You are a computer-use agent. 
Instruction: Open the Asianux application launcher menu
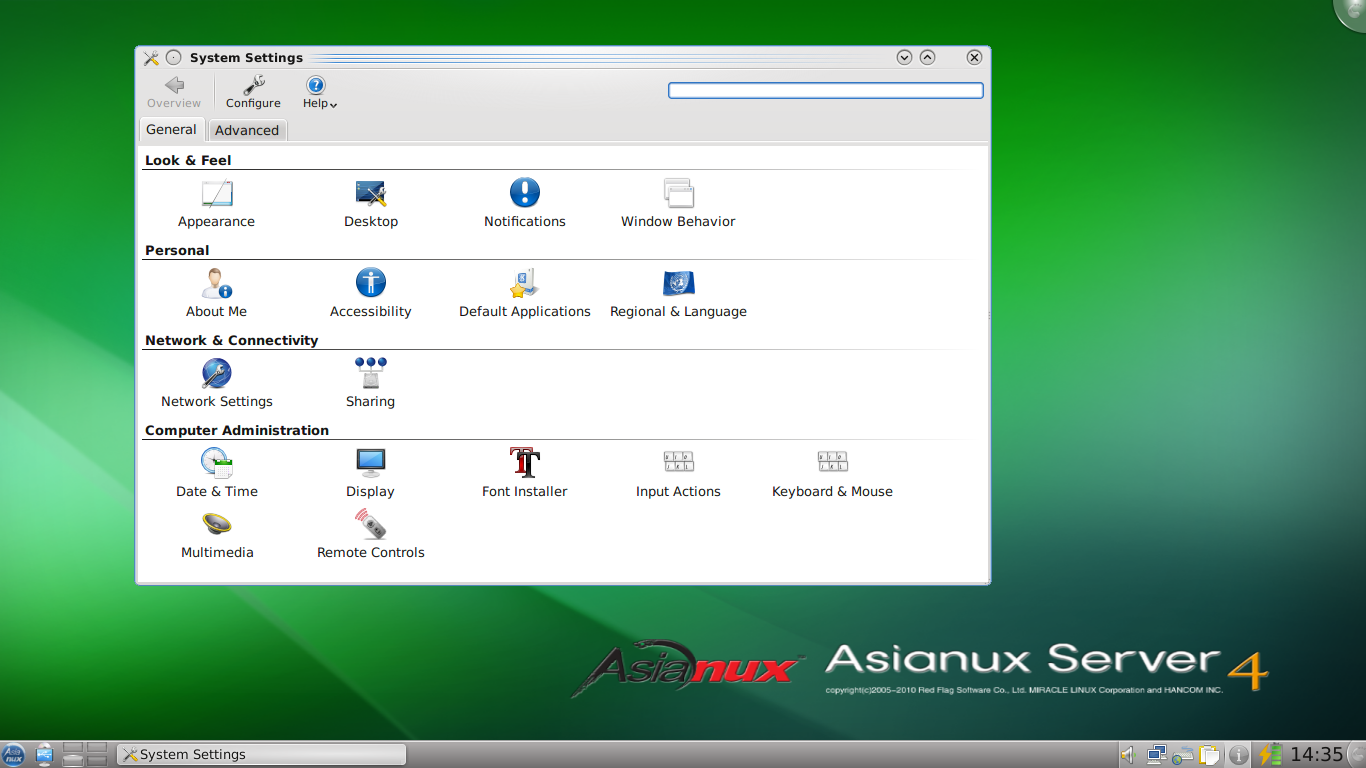point(13,754)
